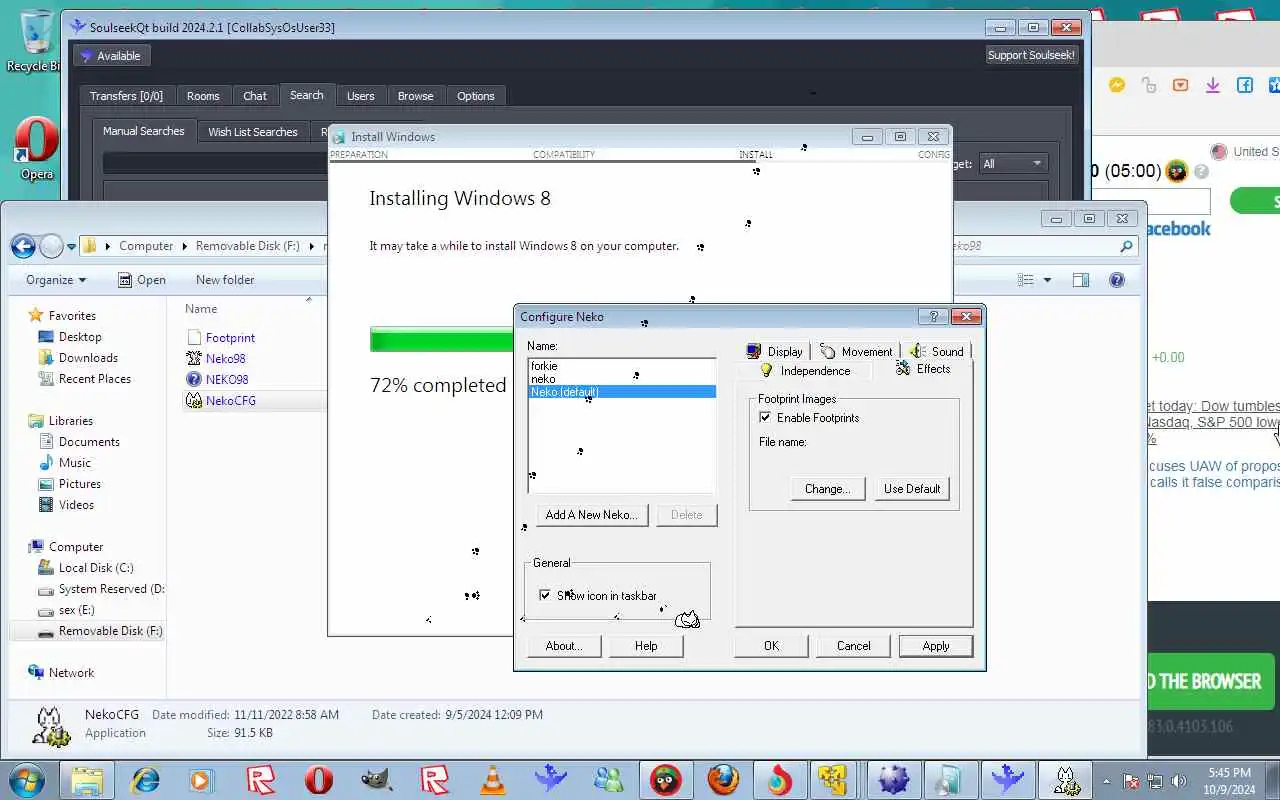The image size is (1280, 800).
Task: Open VLC media player from taskbar
Action: pyautogui.click(x=493, y=780)
